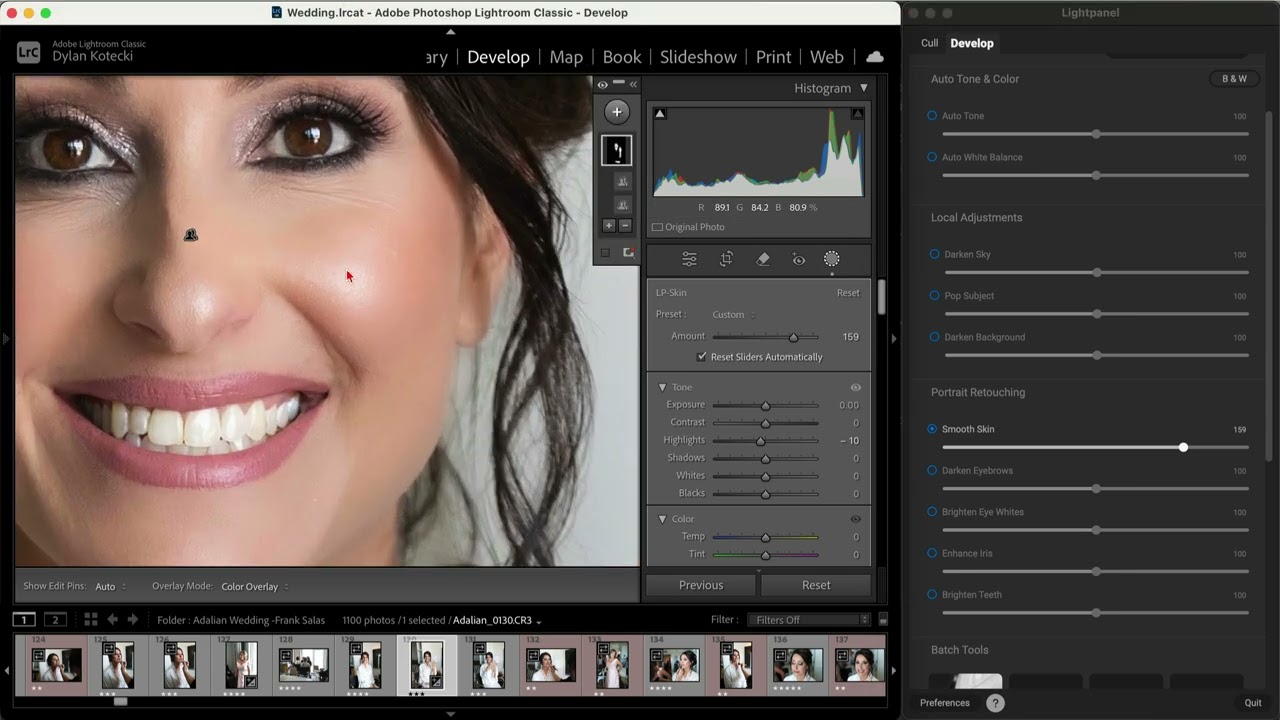Open Overlay Mode Color Overlay dropdown
This screenshot has width=1280, height=720.
click(255, 587)
